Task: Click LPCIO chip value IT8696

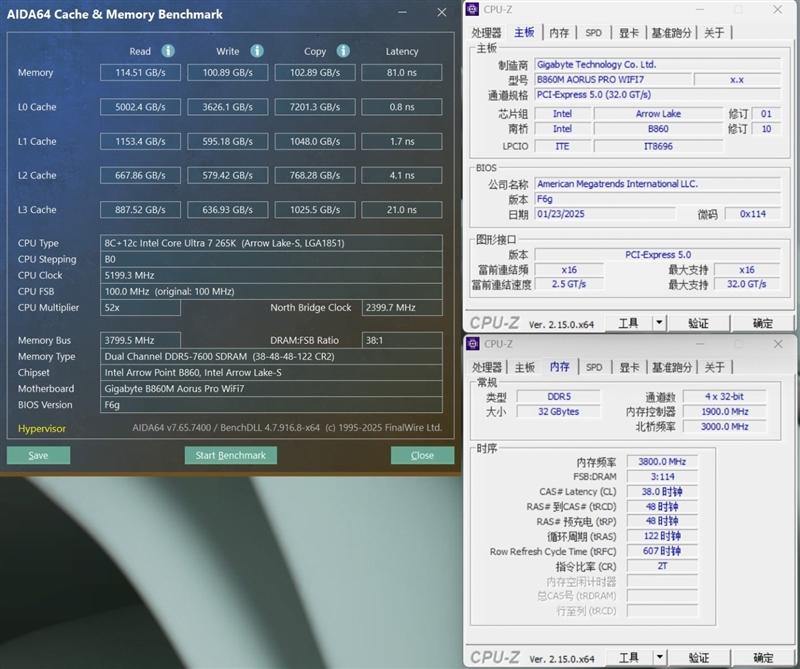Action: tap(658, 146)
